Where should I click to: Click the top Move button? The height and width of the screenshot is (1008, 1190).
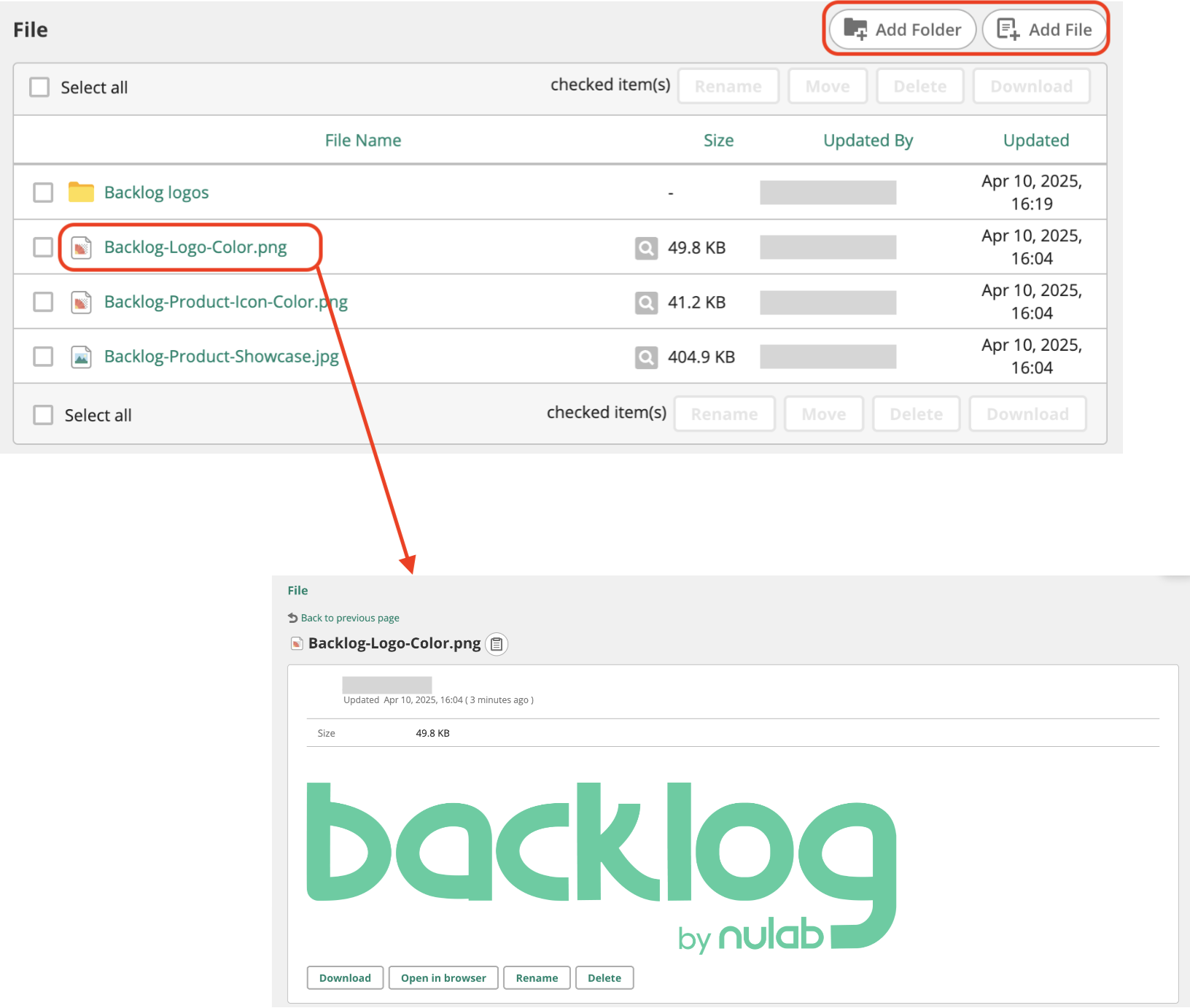click(x=828, y=86)
